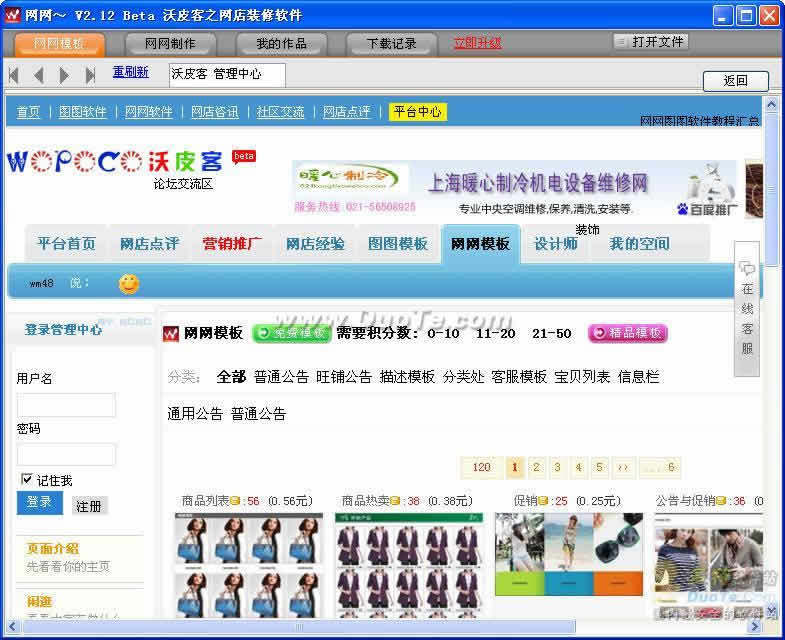This screenshot has width=785, height=640.
Task: Select 信息栏 category
Action: click(638, 377)
